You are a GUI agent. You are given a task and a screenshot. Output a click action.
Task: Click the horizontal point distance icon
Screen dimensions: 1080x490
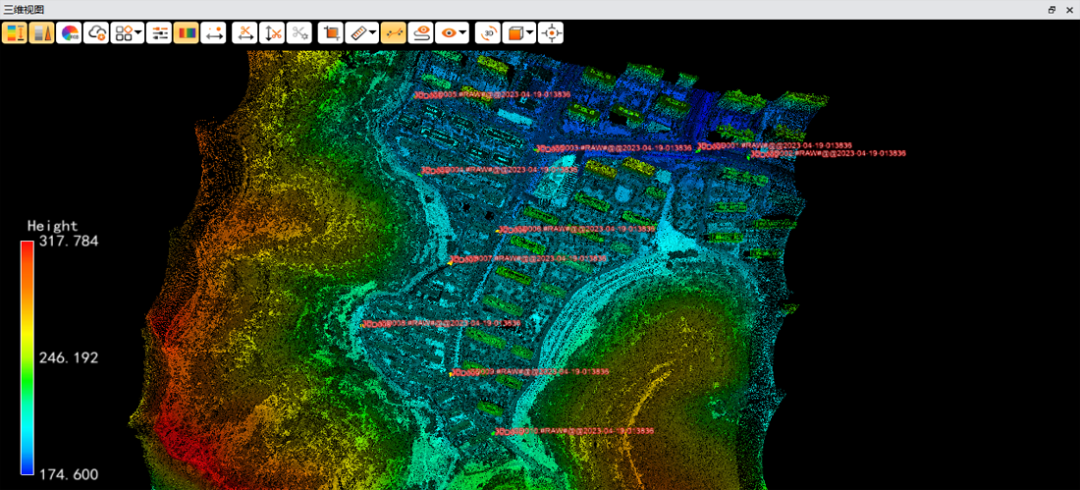[214, 33]
